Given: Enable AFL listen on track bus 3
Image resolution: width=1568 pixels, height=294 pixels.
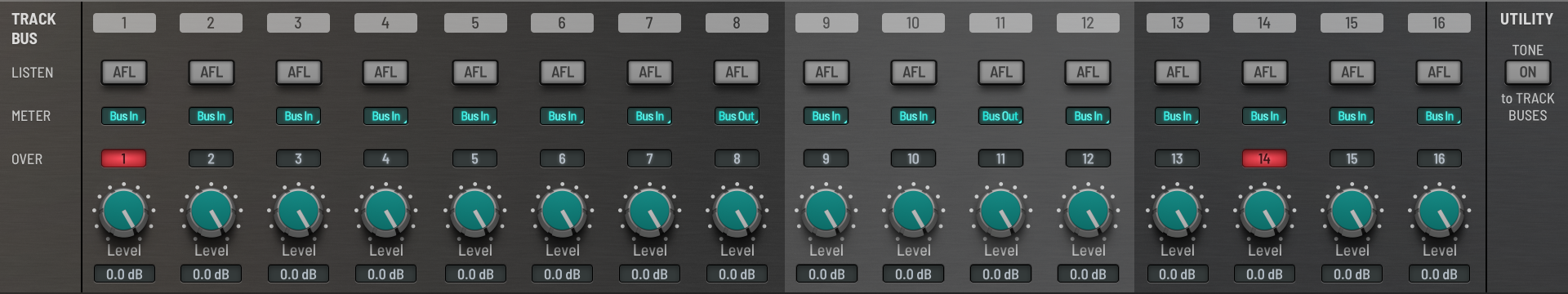Looking at the screenshot, I should [299, 73].
